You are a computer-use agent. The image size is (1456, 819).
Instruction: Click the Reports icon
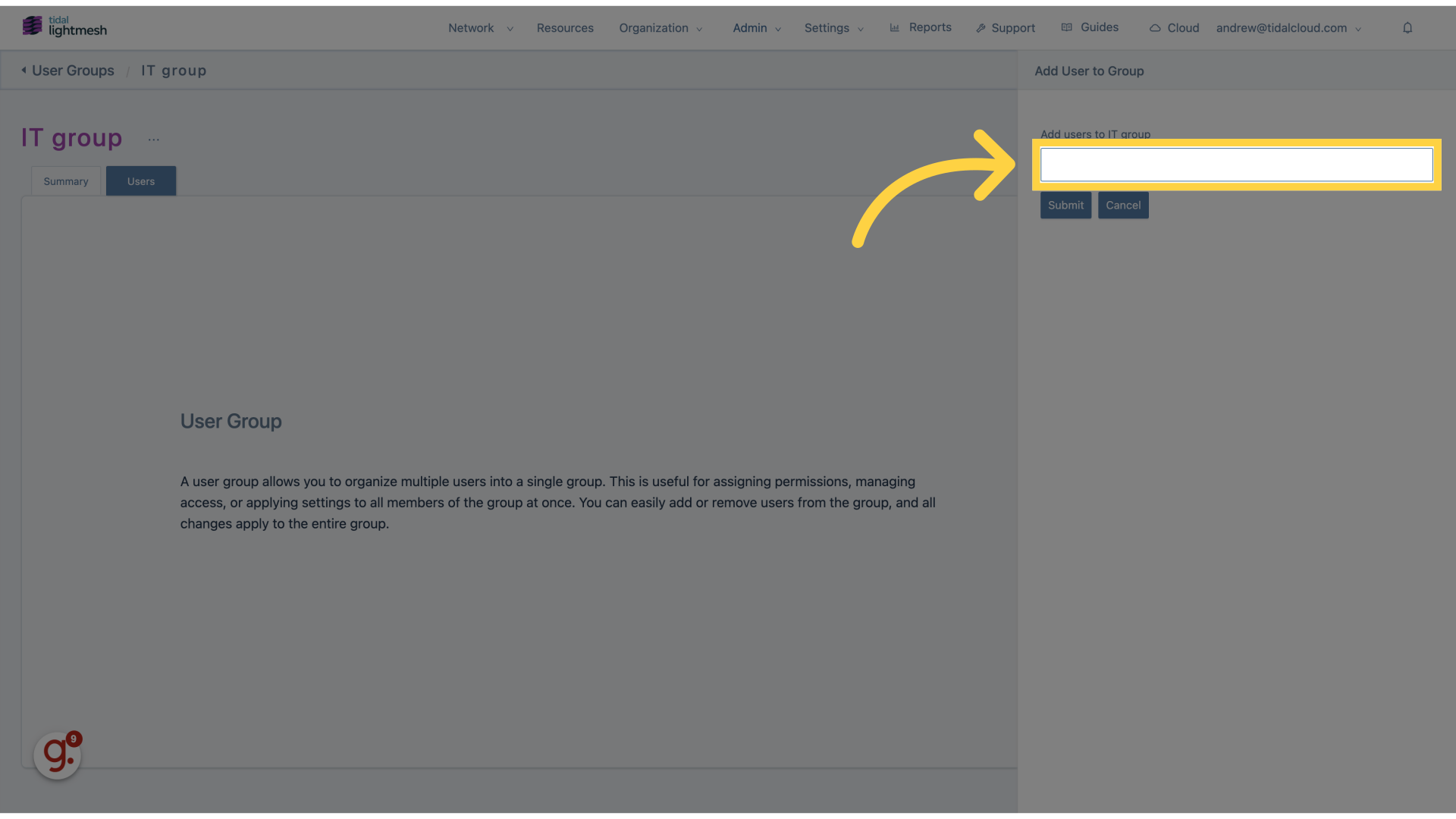click(x=895, y=27)
